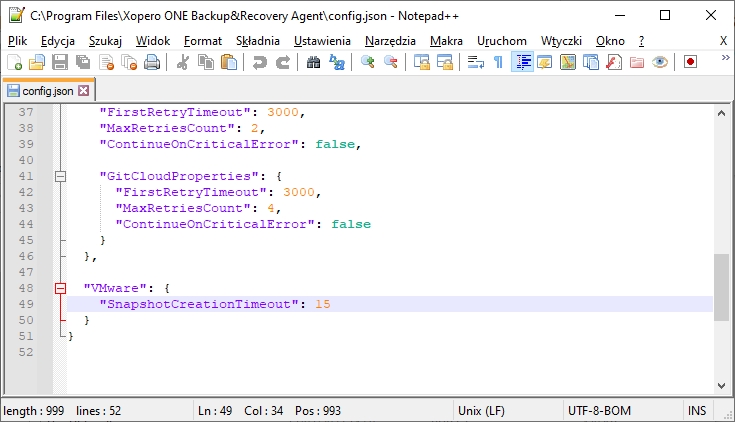The image size is (735, 422).
Task: Open Find with the binoculars icon
Action: pyautogui.click(x=313, y=62)
